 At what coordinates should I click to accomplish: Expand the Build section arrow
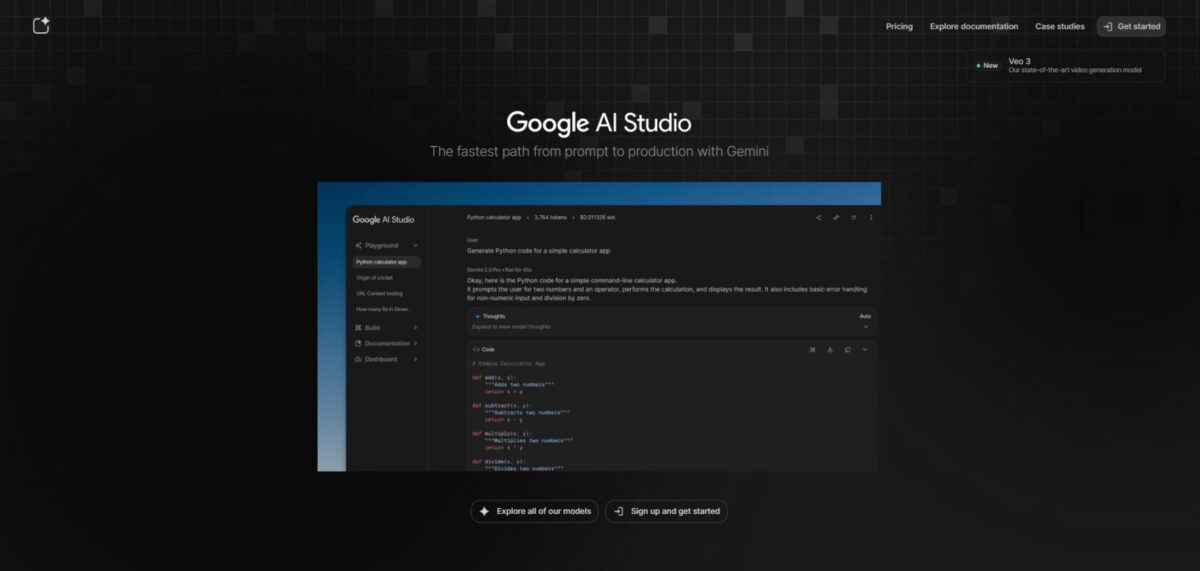point(415,327)
